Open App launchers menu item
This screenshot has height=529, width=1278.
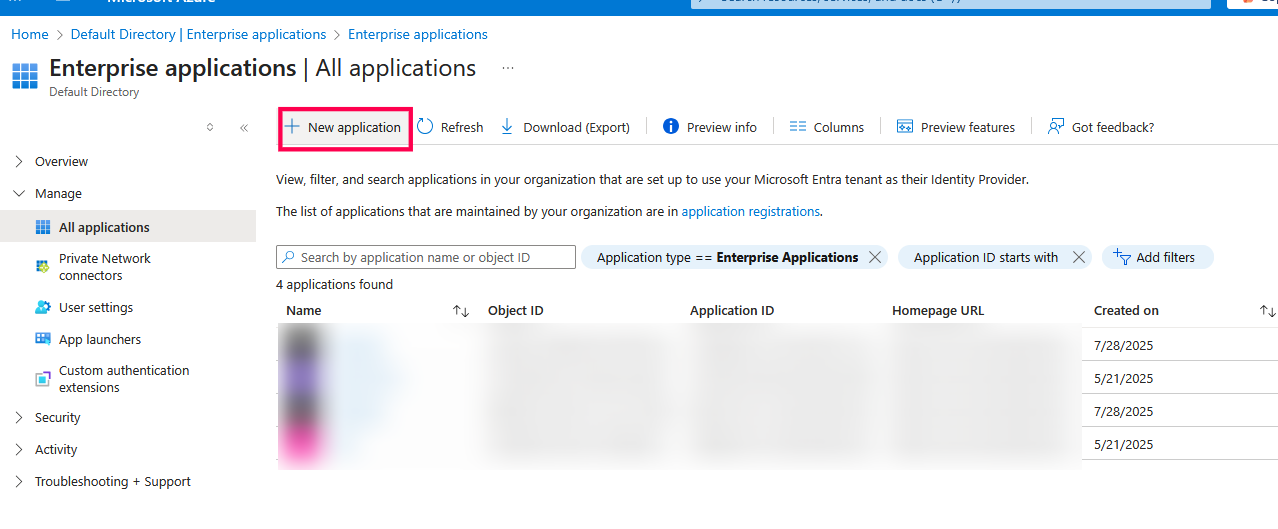pos(128,339)
